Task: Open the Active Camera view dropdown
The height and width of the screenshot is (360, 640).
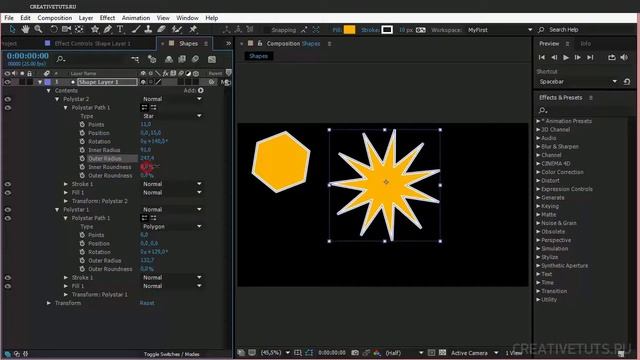Action: point(474,353)
